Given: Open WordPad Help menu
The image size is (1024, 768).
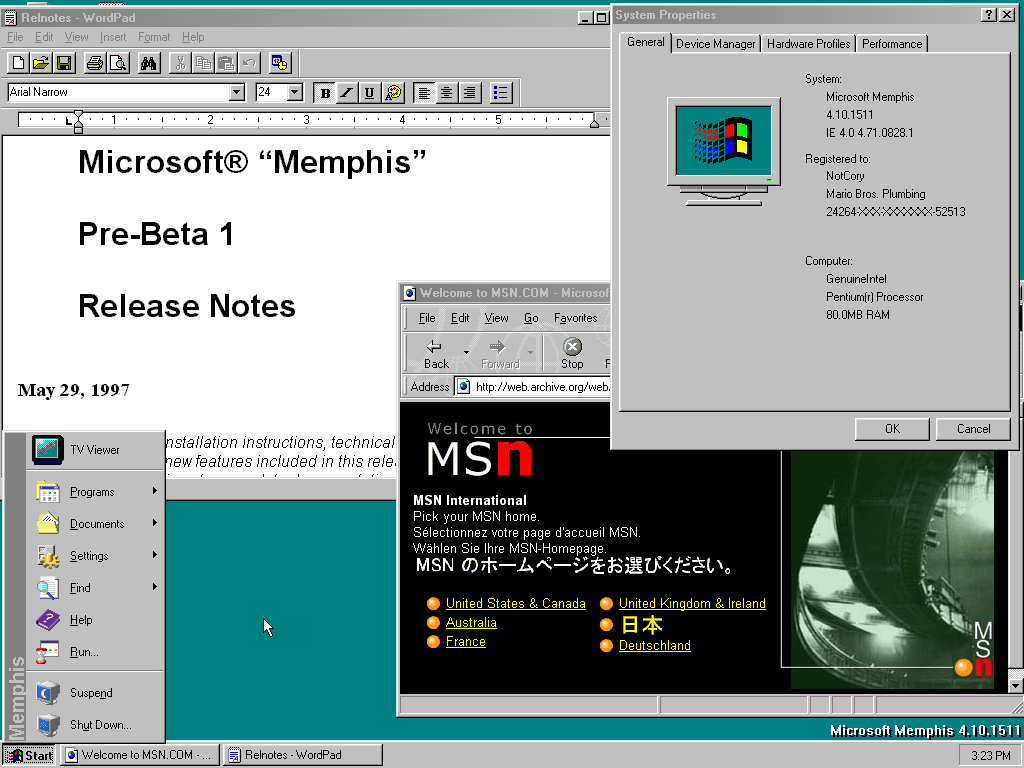Looking at the screenshot, I should [x=193, y=37].
